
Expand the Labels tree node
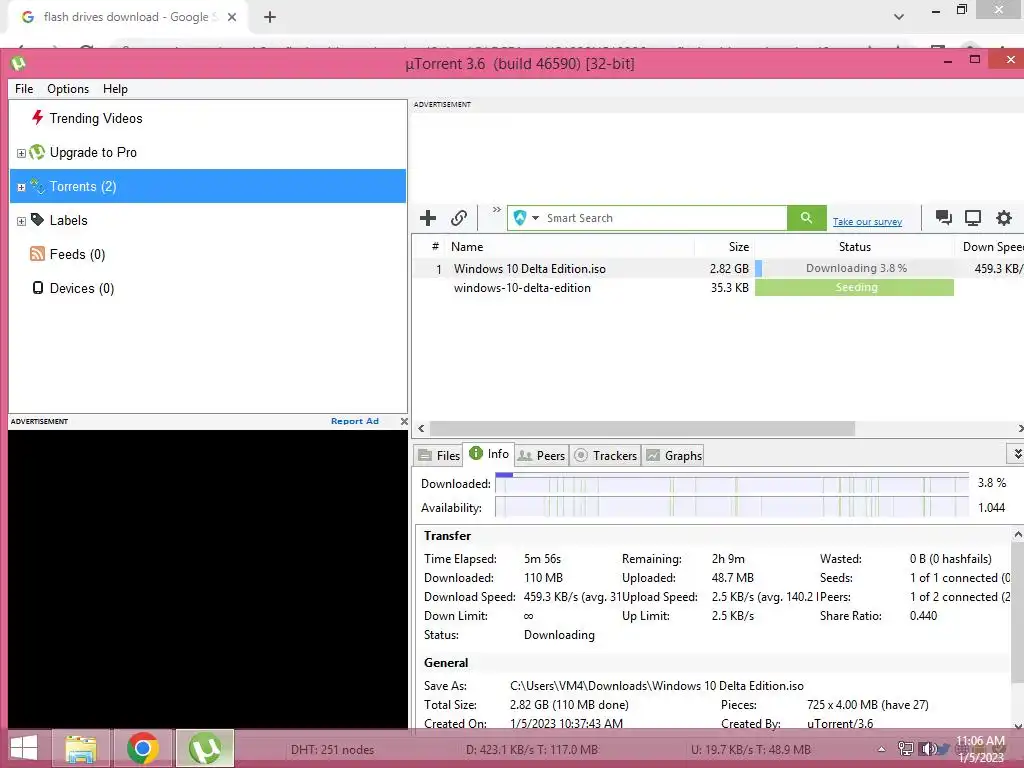click(21, 221)
